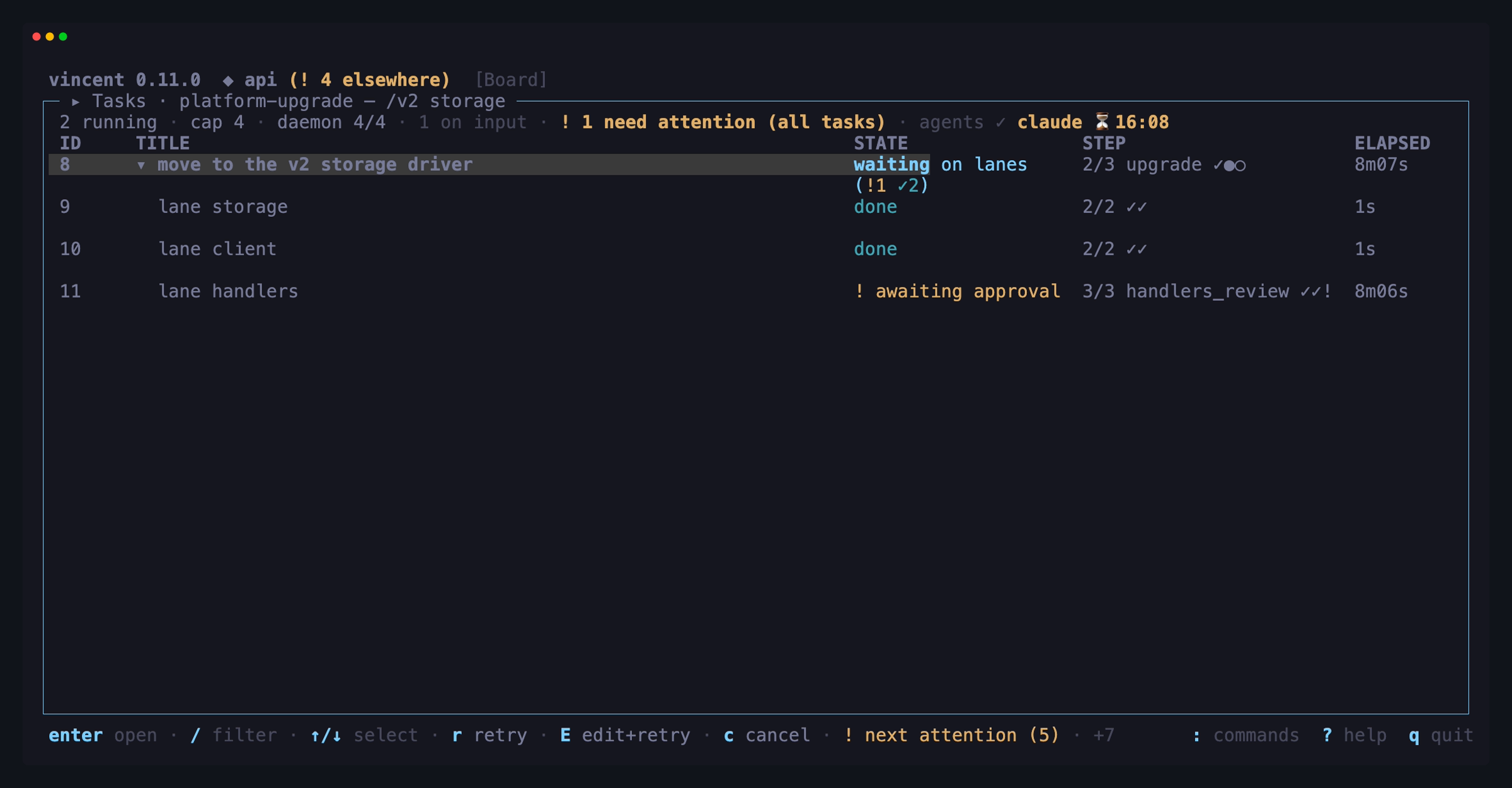Viewport: 1512px width, 788px height.
Task: Select the diamond icon beside api
Action: tap(228, 81)
